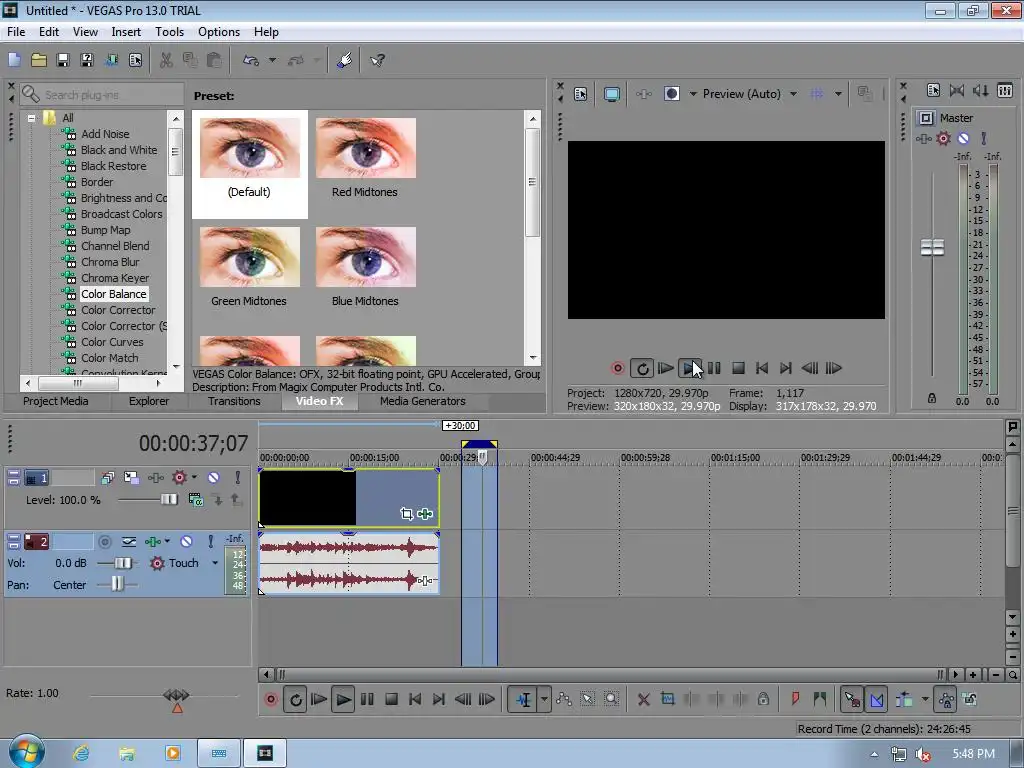
Task: Open Touch automation mode dropdown
Action: click(215, 563)
